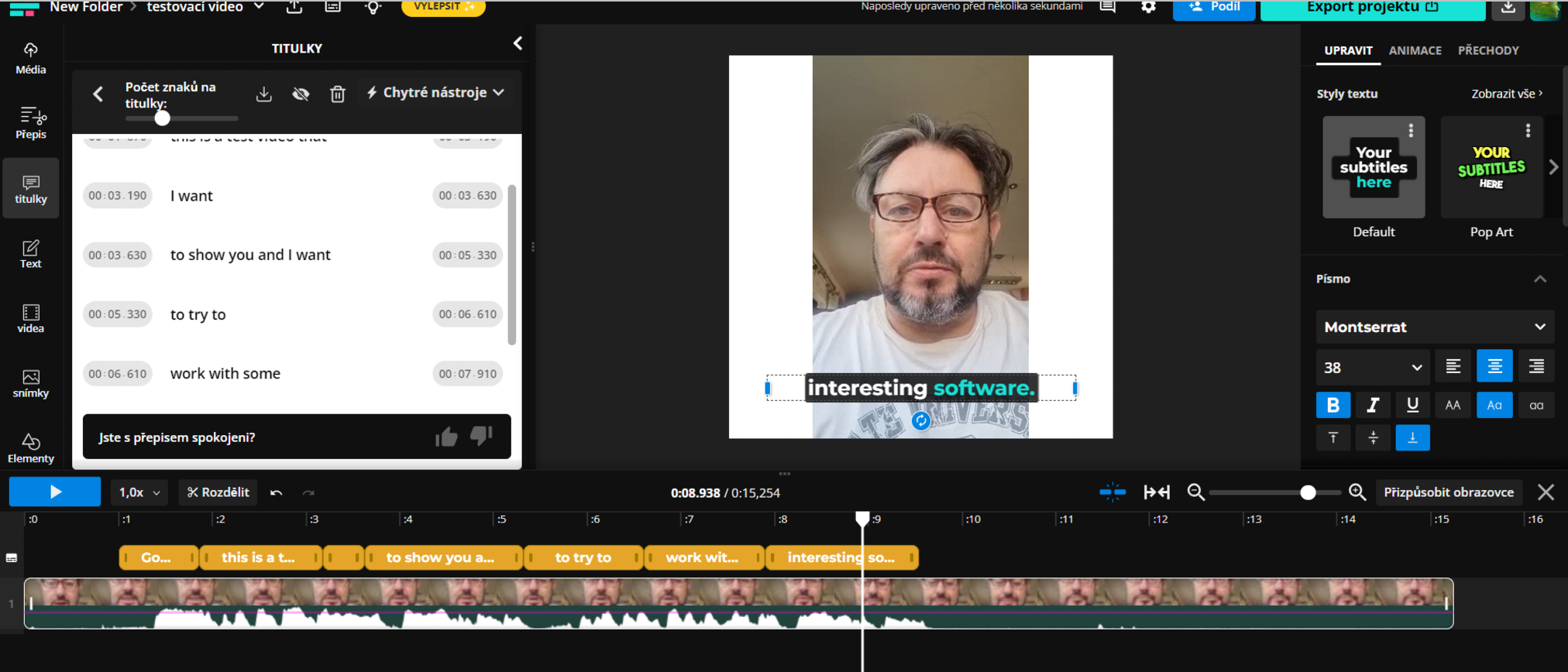
Task: Click the Rozdělit split button
Action: point(218,492)
